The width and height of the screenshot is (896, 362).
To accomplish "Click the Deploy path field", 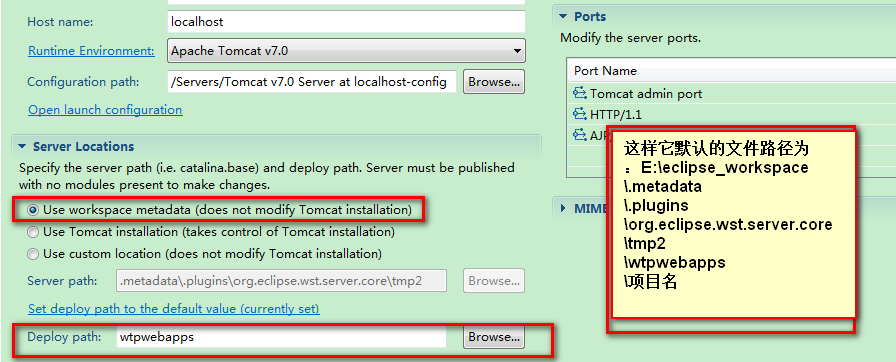I will coord(281,337).
